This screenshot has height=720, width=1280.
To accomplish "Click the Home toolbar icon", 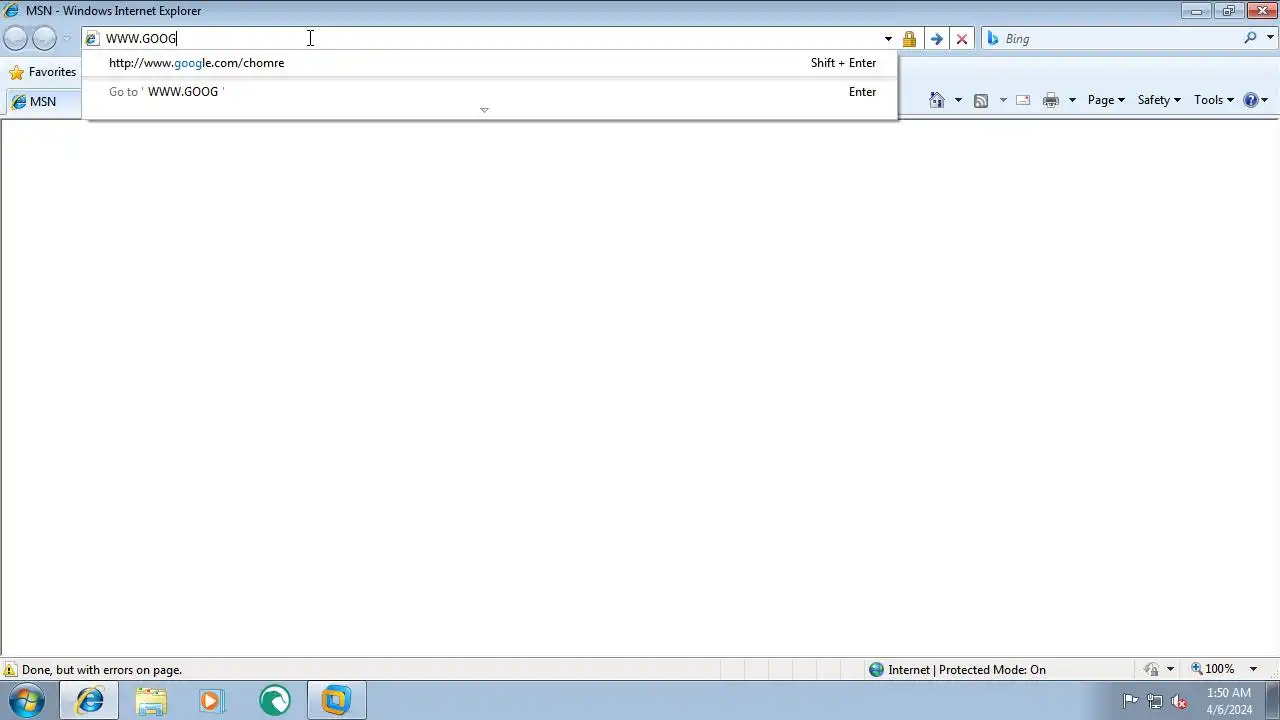I will point(936,100).
